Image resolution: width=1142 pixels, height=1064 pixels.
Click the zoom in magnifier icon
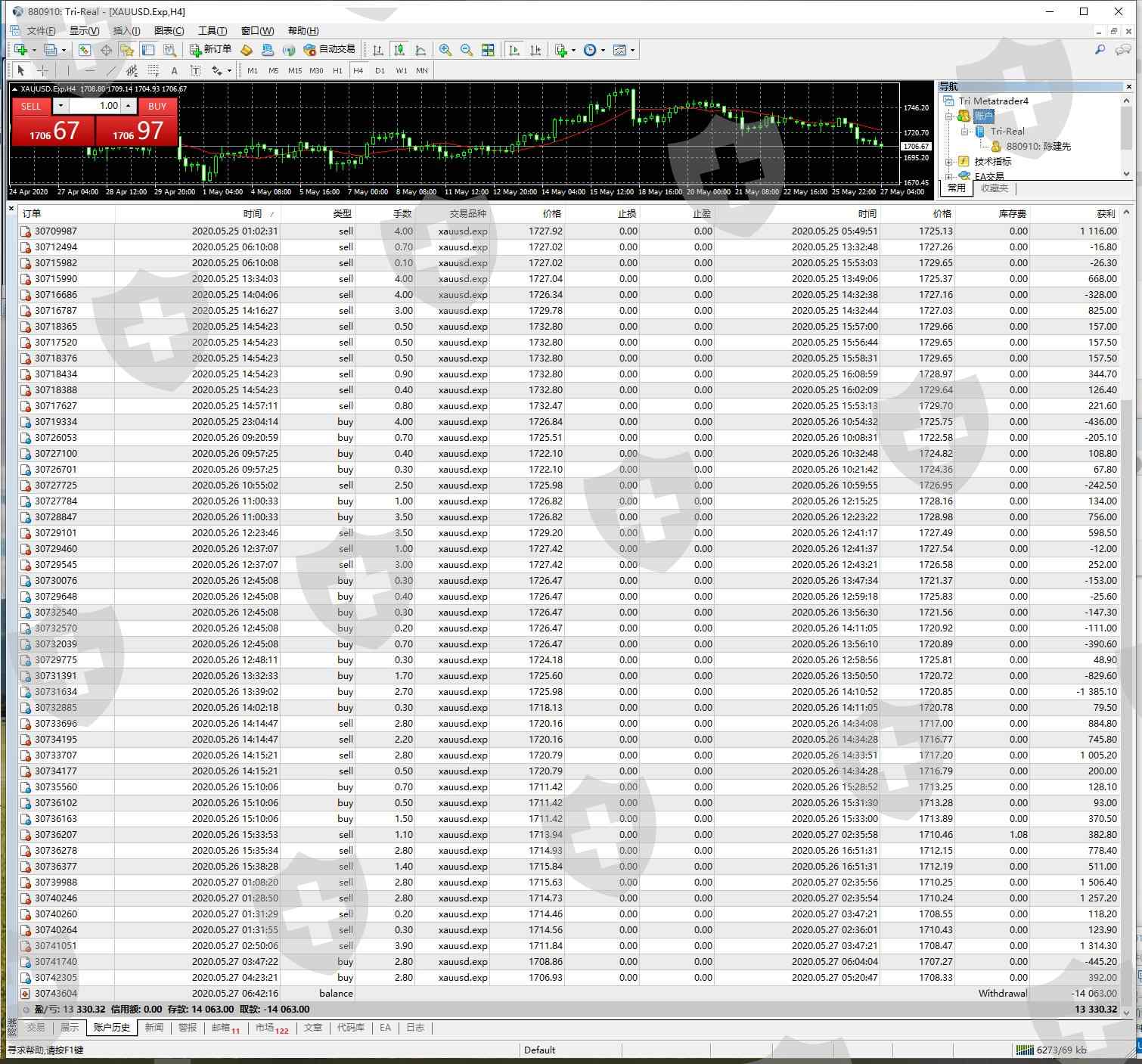[445, 50]
